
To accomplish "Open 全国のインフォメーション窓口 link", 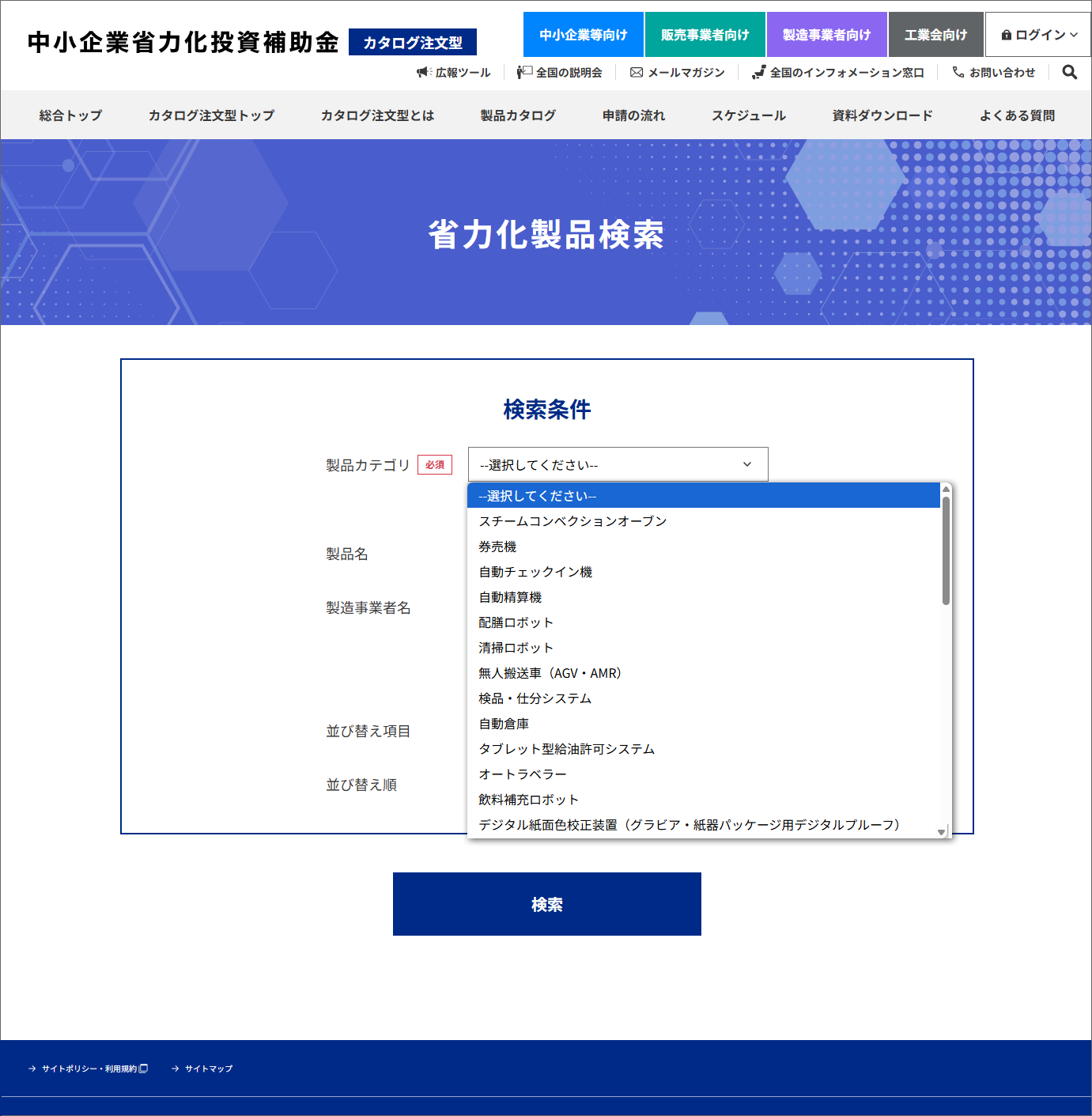I will point(838,72).
